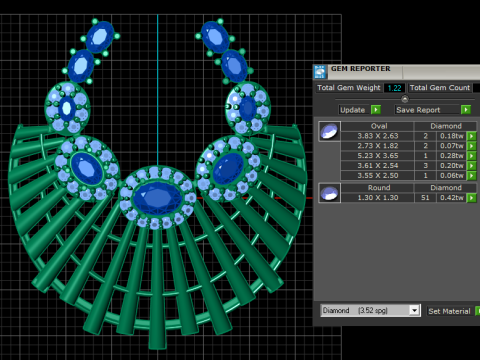480x360 pixels.
Task: Click the Round column header
Action: point(379,188)
